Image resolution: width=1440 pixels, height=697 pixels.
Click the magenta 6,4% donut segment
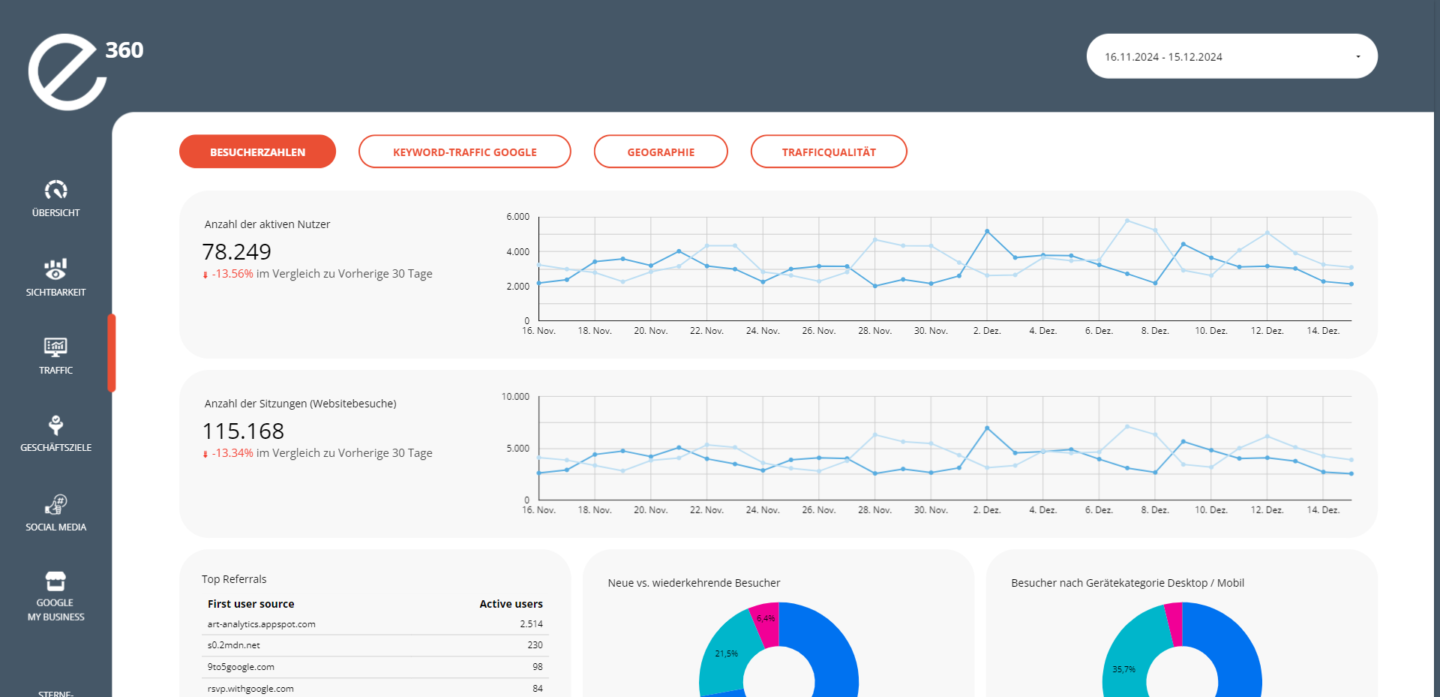(765, 622)
